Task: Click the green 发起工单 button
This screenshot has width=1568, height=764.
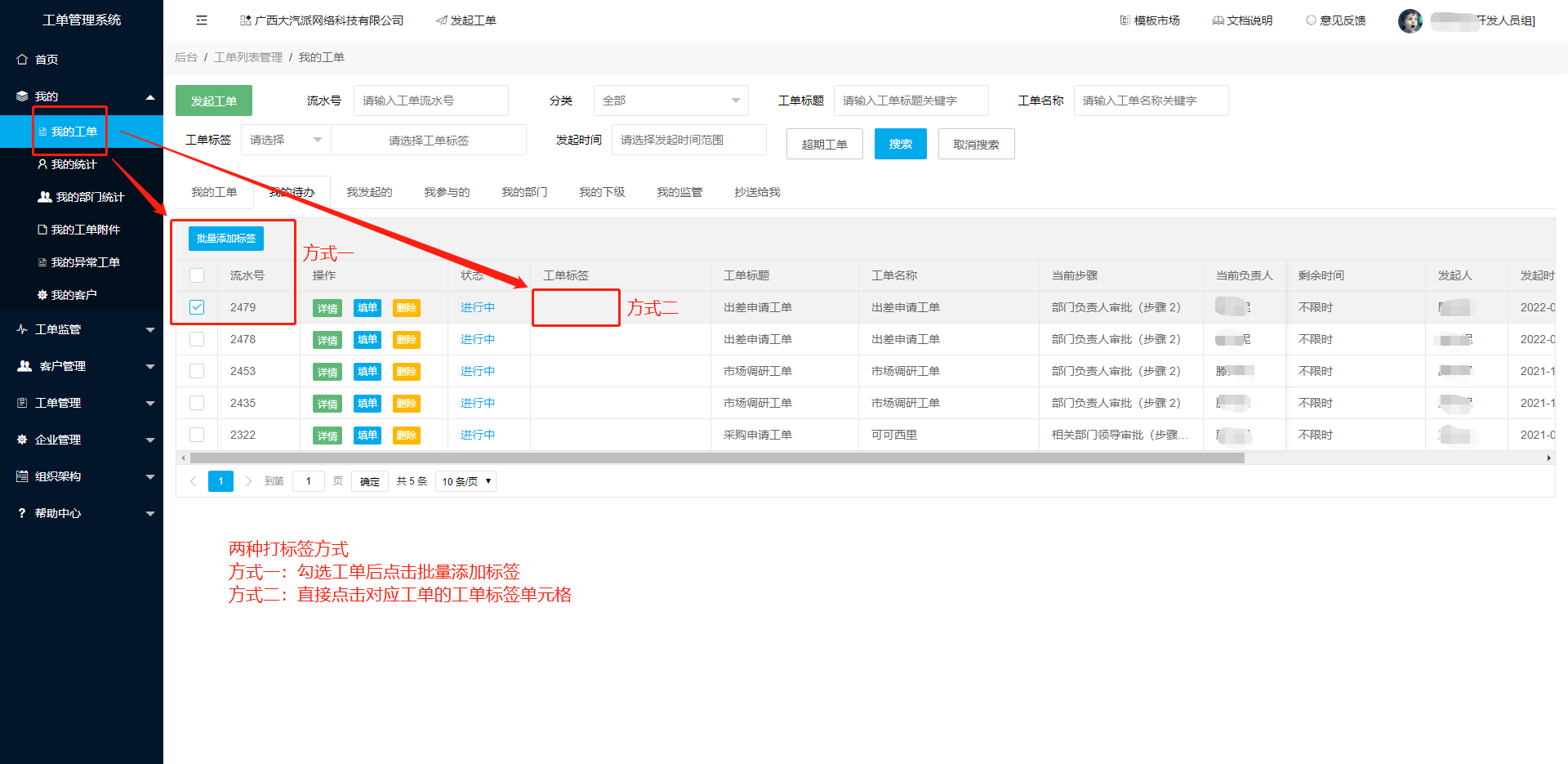Action: 214,101
